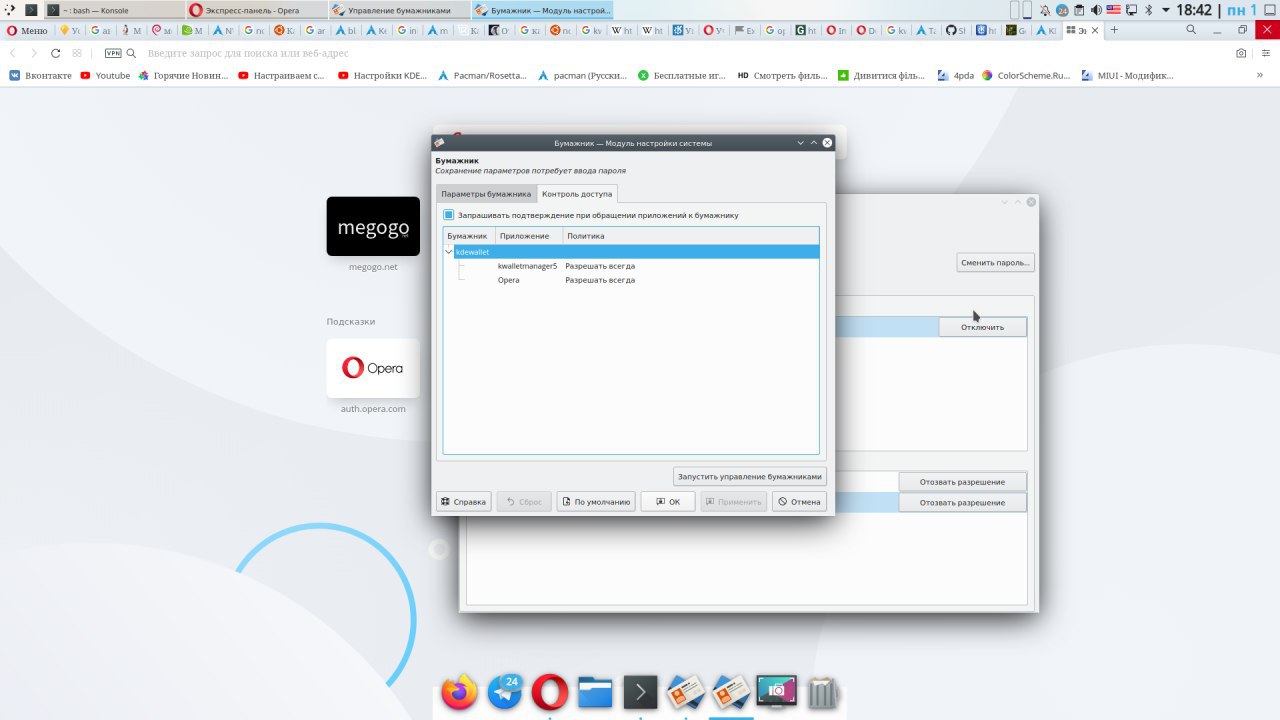Open Opera easy setup sliders icon
1280x720 pixels.
[1267, 53]
